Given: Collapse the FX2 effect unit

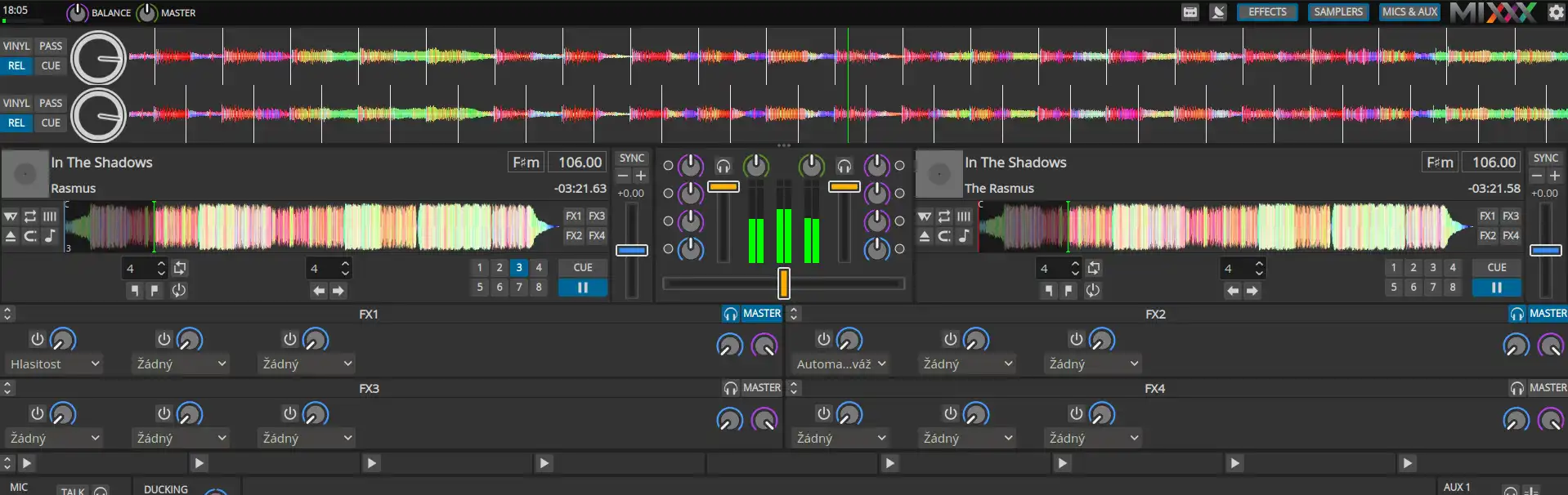Looking at the screenshot, I should (793, 314).
